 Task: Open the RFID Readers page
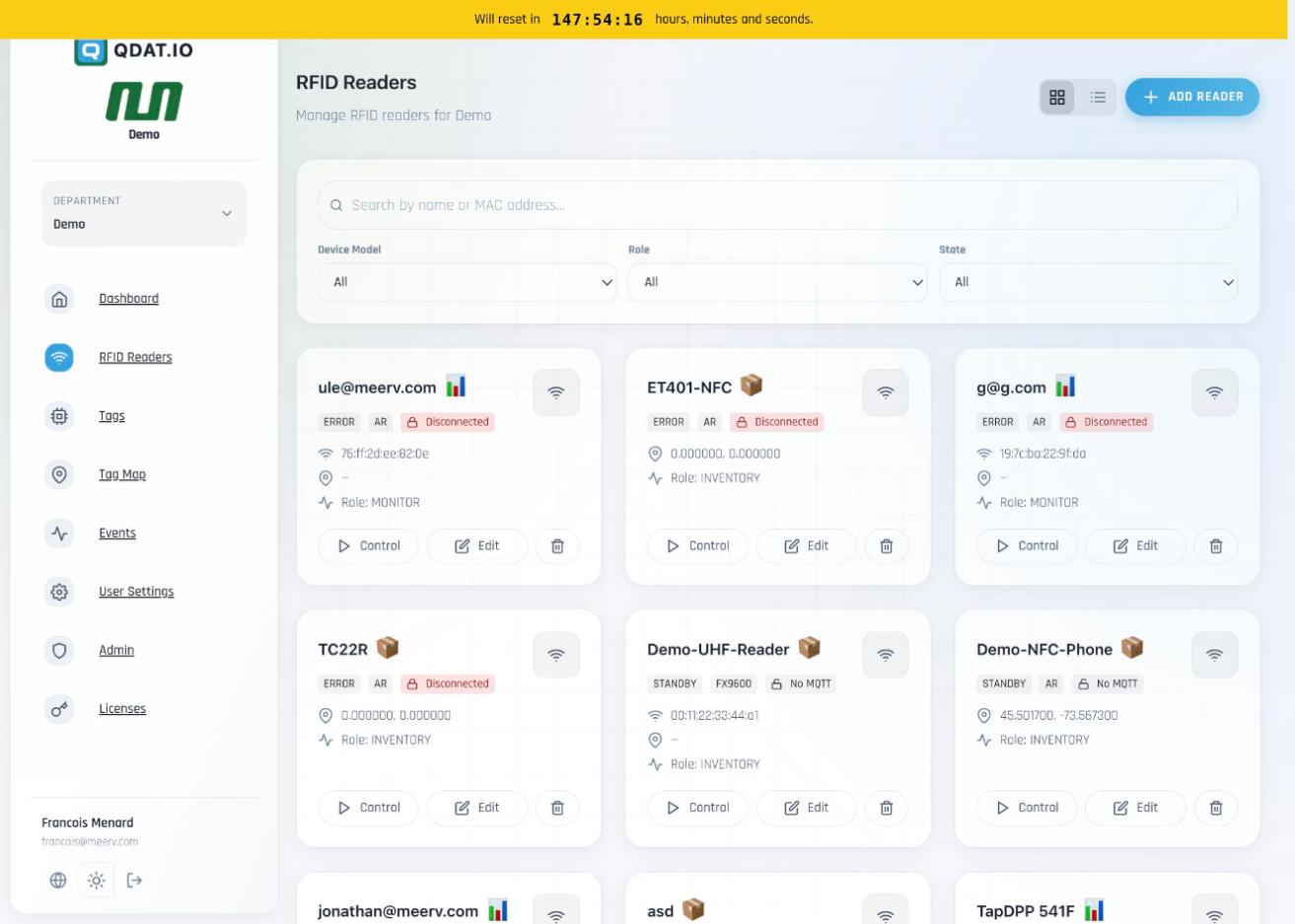135,357
